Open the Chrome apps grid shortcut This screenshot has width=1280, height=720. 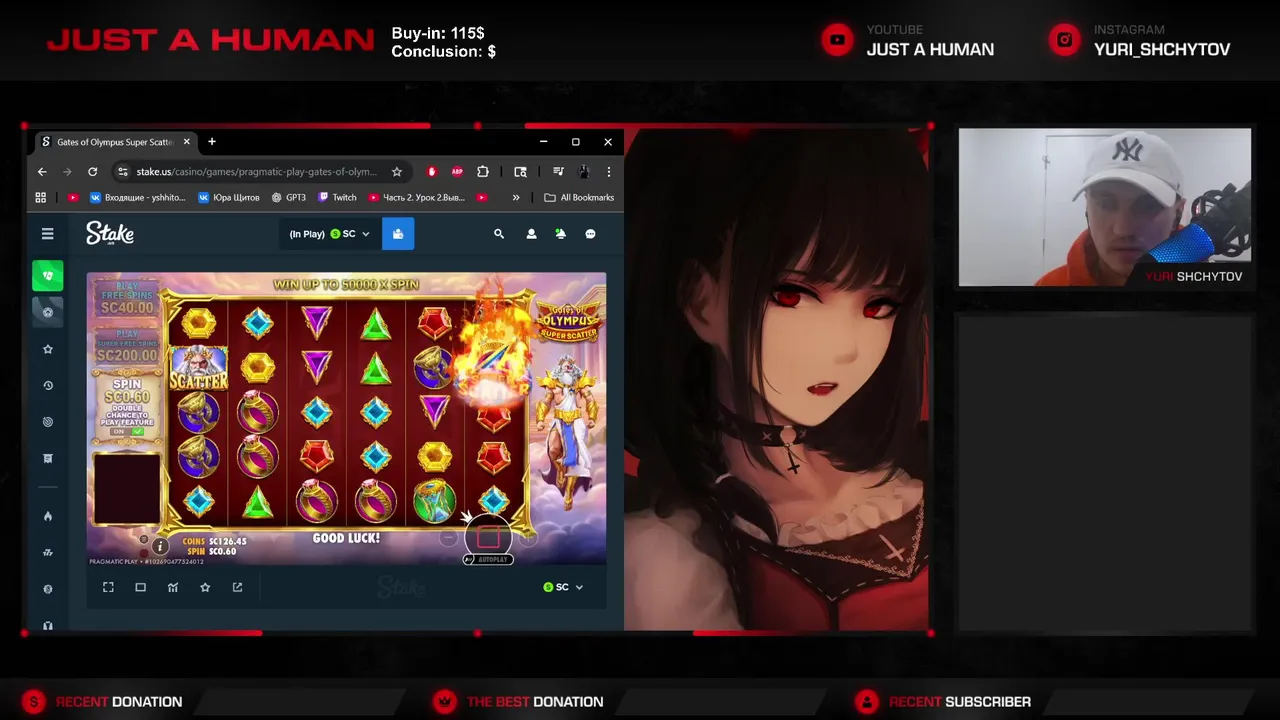click(x=41, y=198)
